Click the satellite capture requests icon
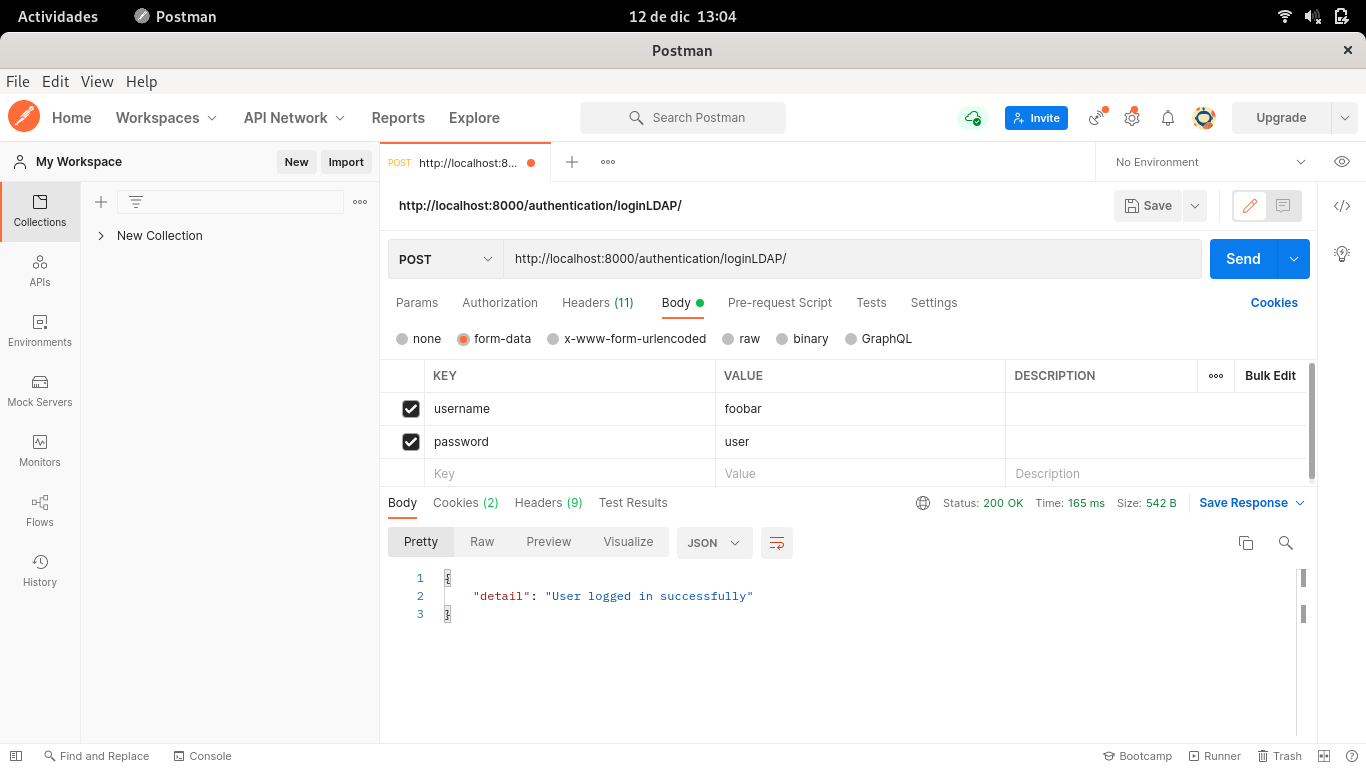The height and width of the screenshot is (768, 1366). coord(1098,118)
